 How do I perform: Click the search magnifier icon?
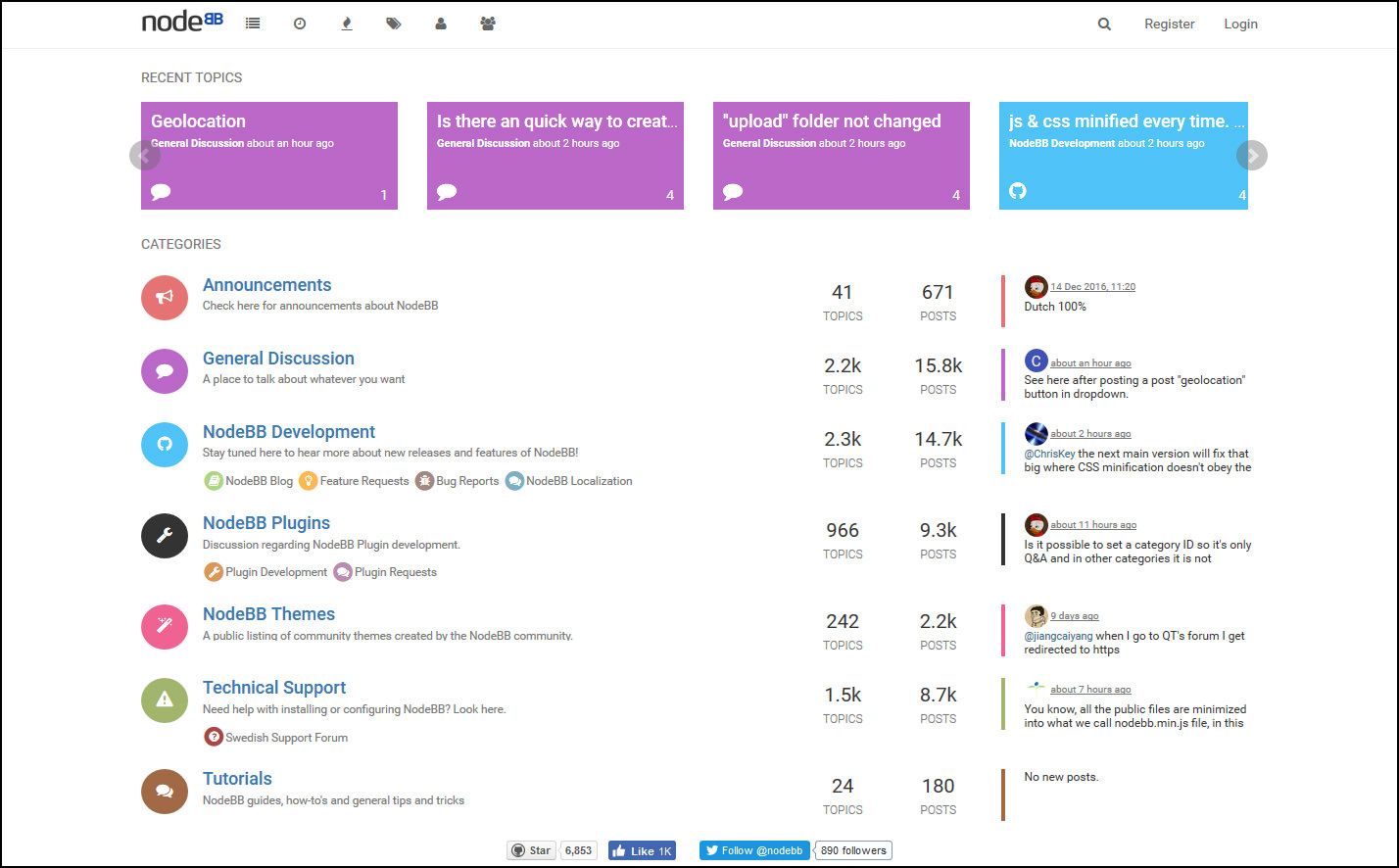point(1104,24)
